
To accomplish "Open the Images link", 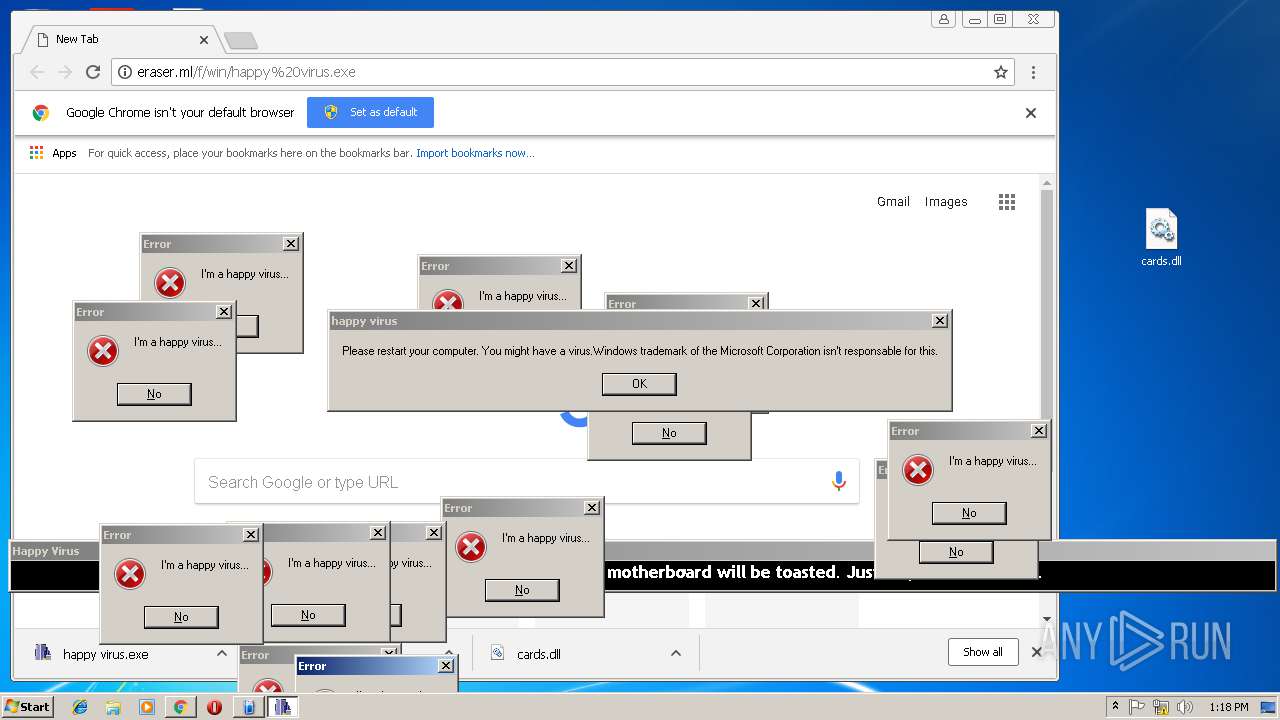I will (946, 201).
